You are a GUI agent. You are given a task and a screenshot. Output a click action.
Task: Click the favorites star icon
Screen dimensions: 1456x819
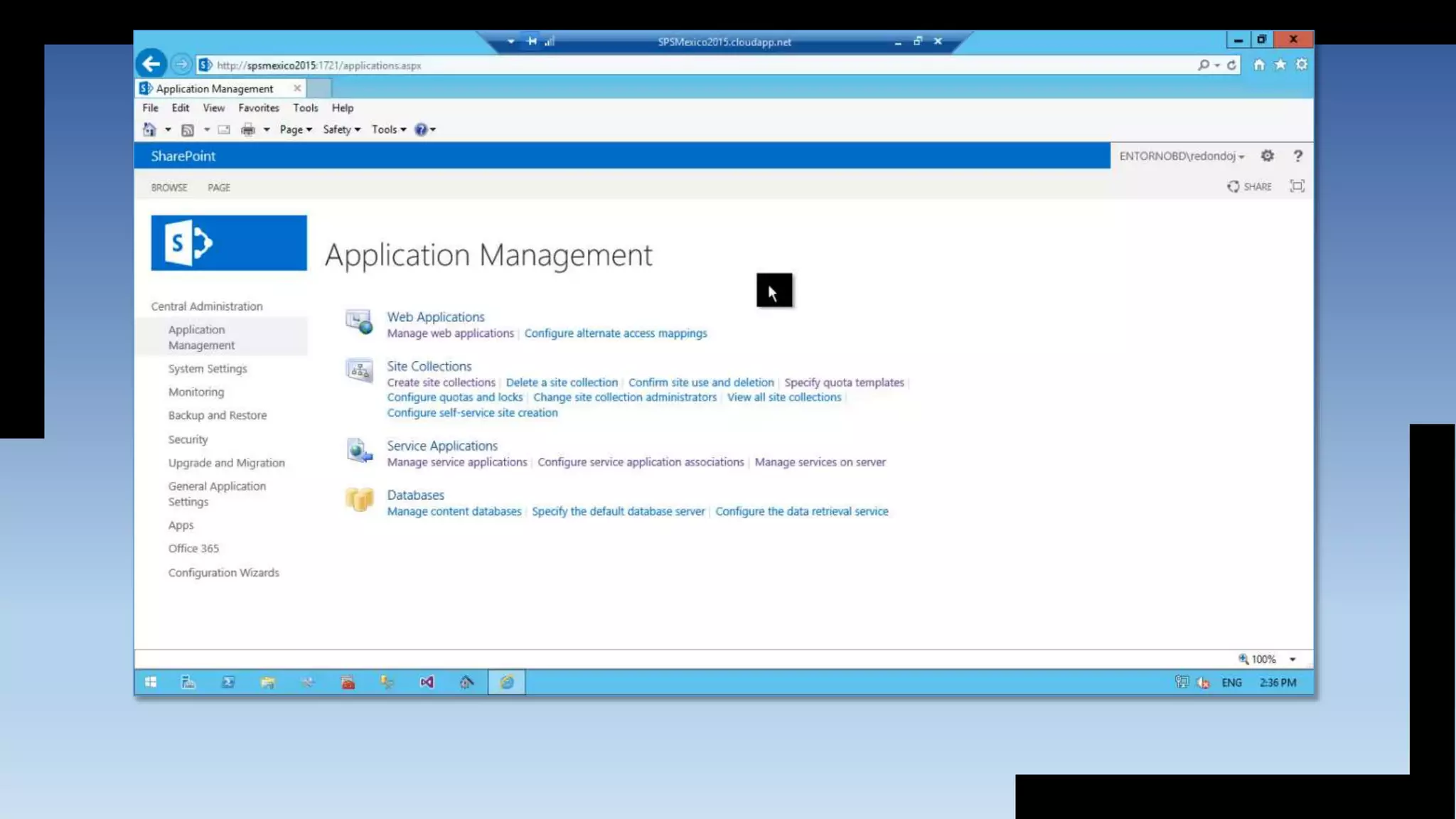1280,65
